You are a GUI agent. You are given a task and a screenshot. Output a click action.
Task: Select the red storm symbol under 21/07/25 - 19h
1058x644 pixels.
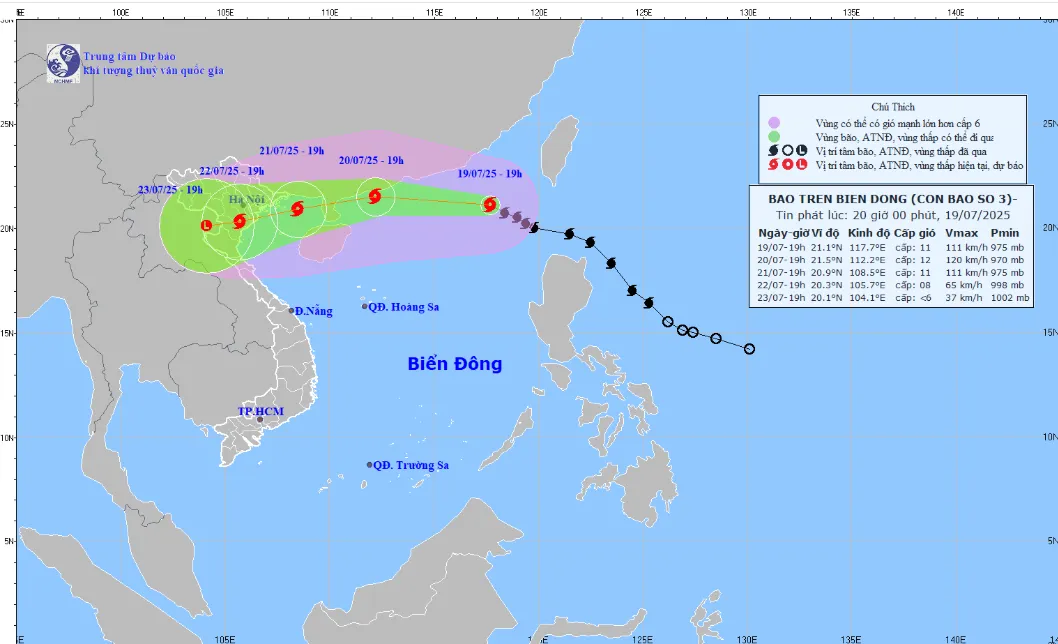point(297,209)
